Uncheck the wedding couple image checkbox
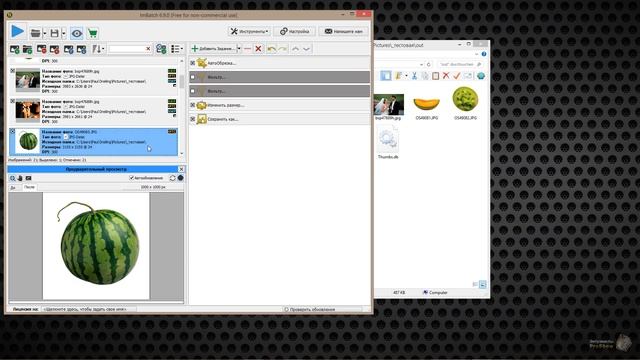 [13, 71]
